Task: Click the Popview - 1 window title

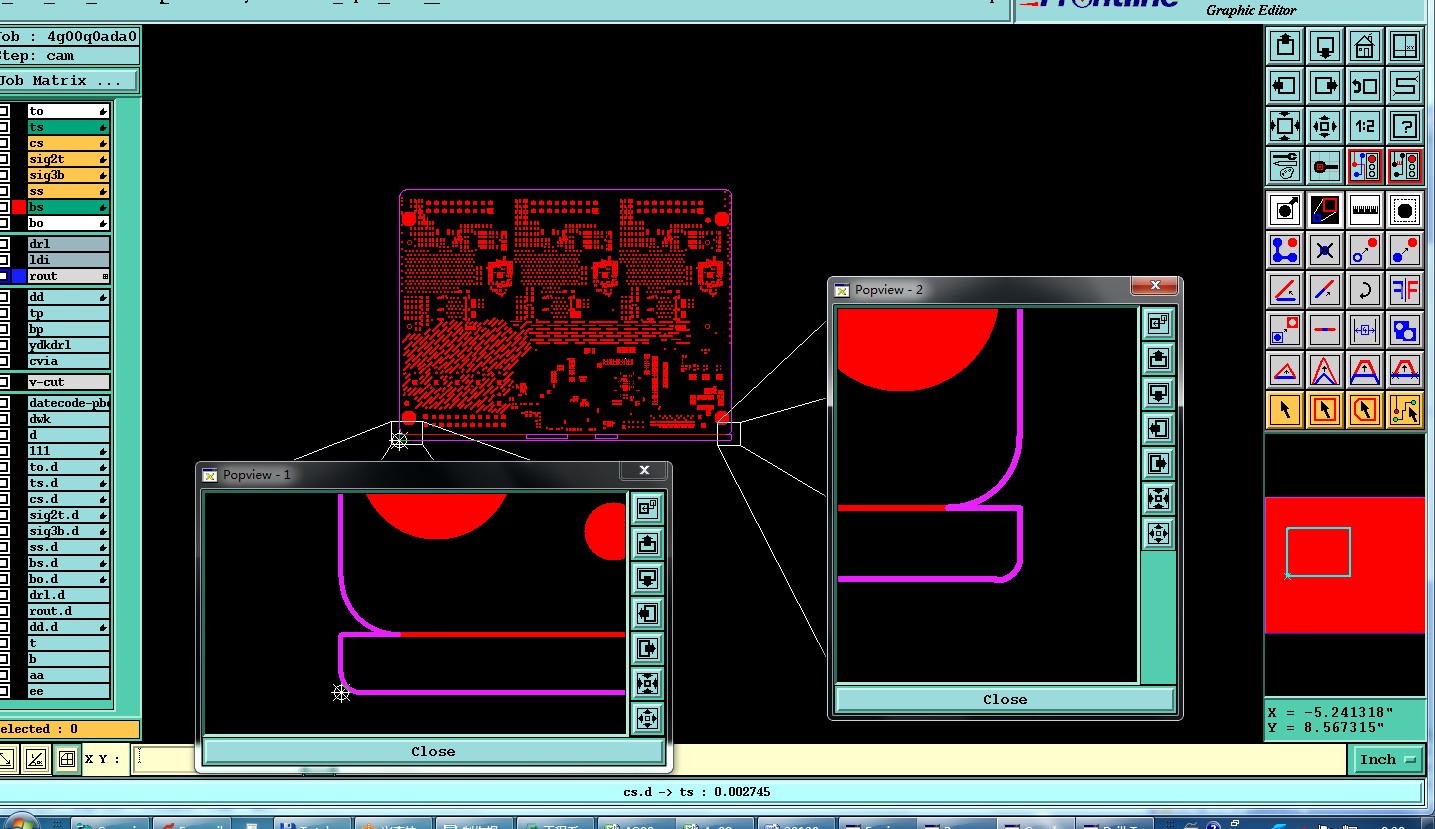Action: click(x=257, y=474)
